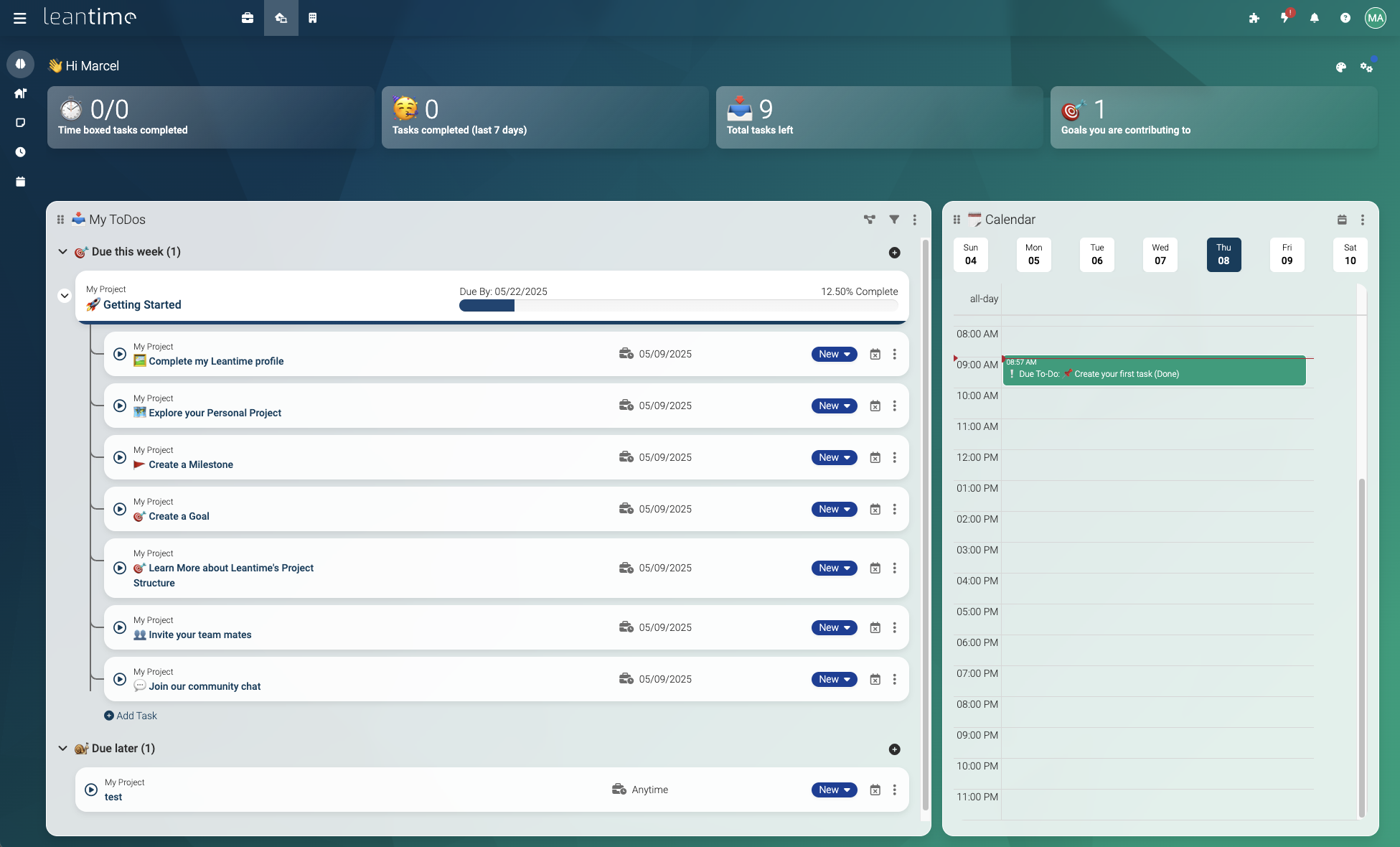Open the filter funnel in My ToDos panel
1400x847 pixels.
[x=893, y=220]
